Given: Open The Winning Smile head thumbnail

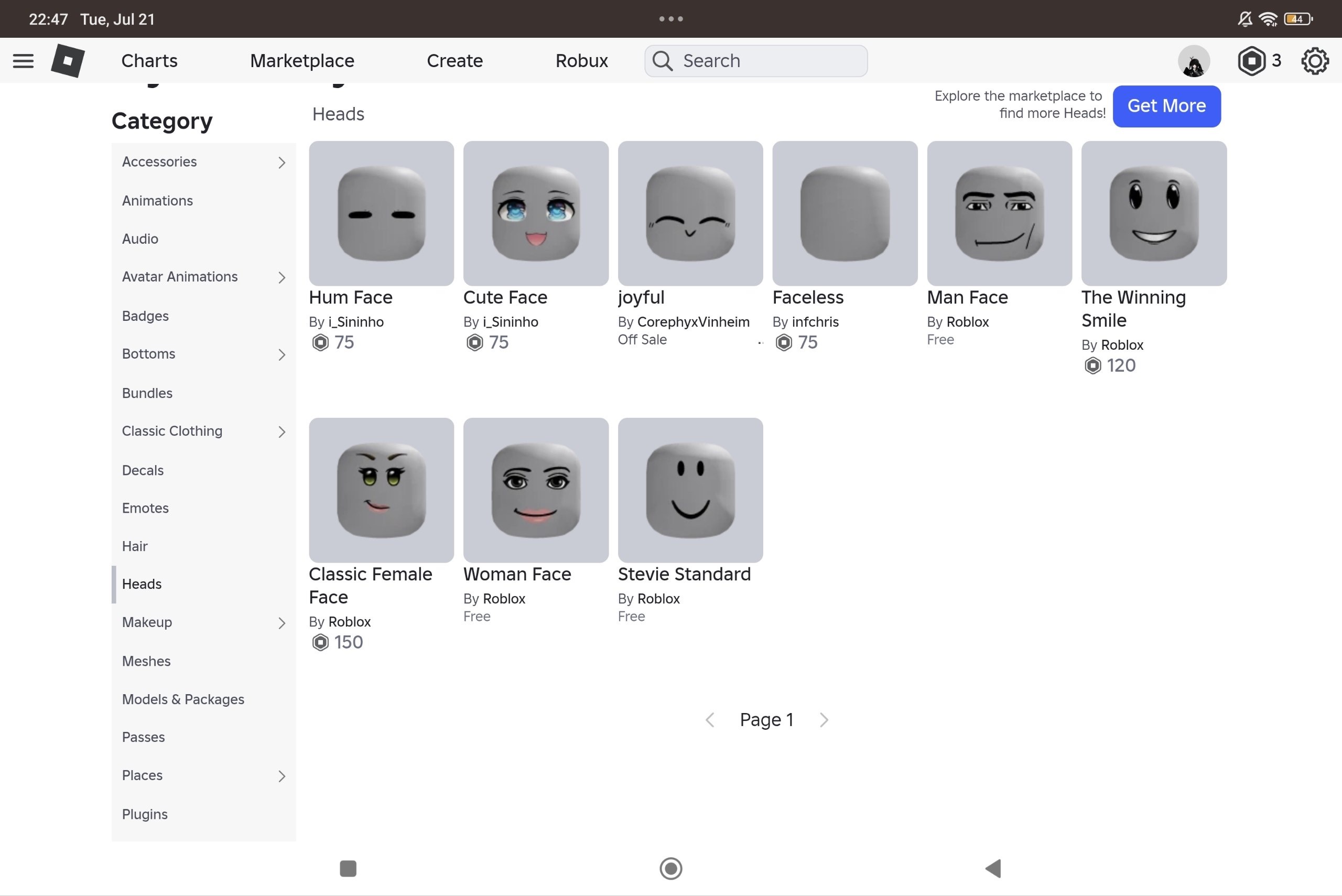Looking at the screenshot, I should tap(1153, 213).
